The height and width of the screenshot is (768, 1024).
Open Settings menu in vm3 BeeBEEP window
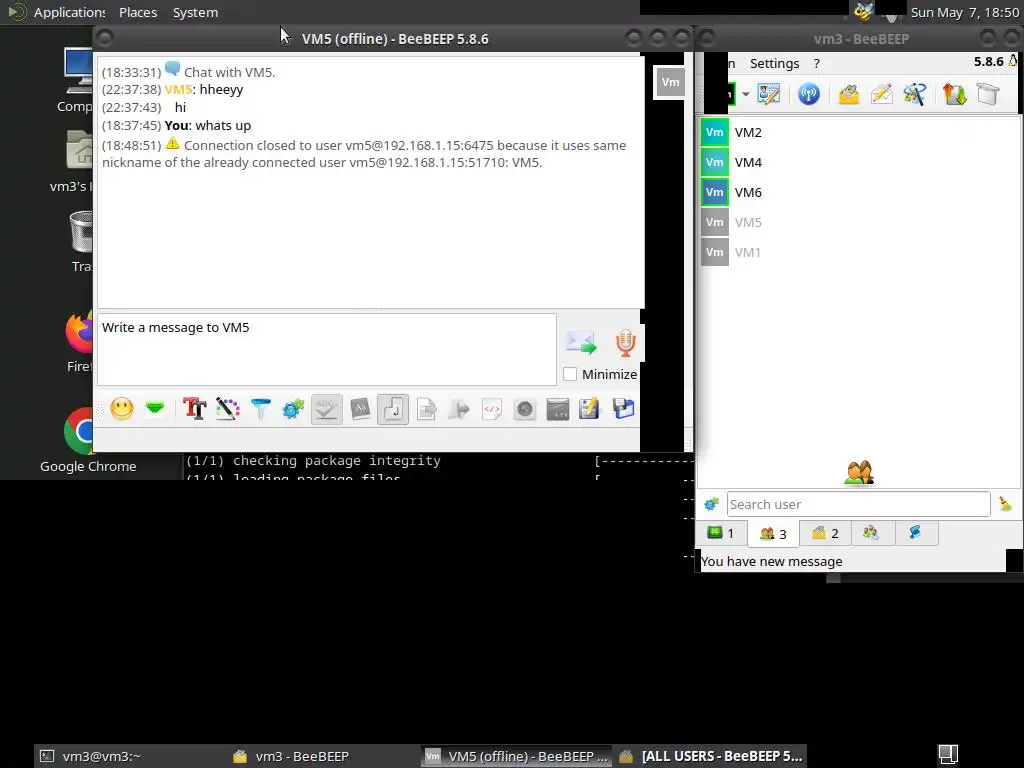774,63
